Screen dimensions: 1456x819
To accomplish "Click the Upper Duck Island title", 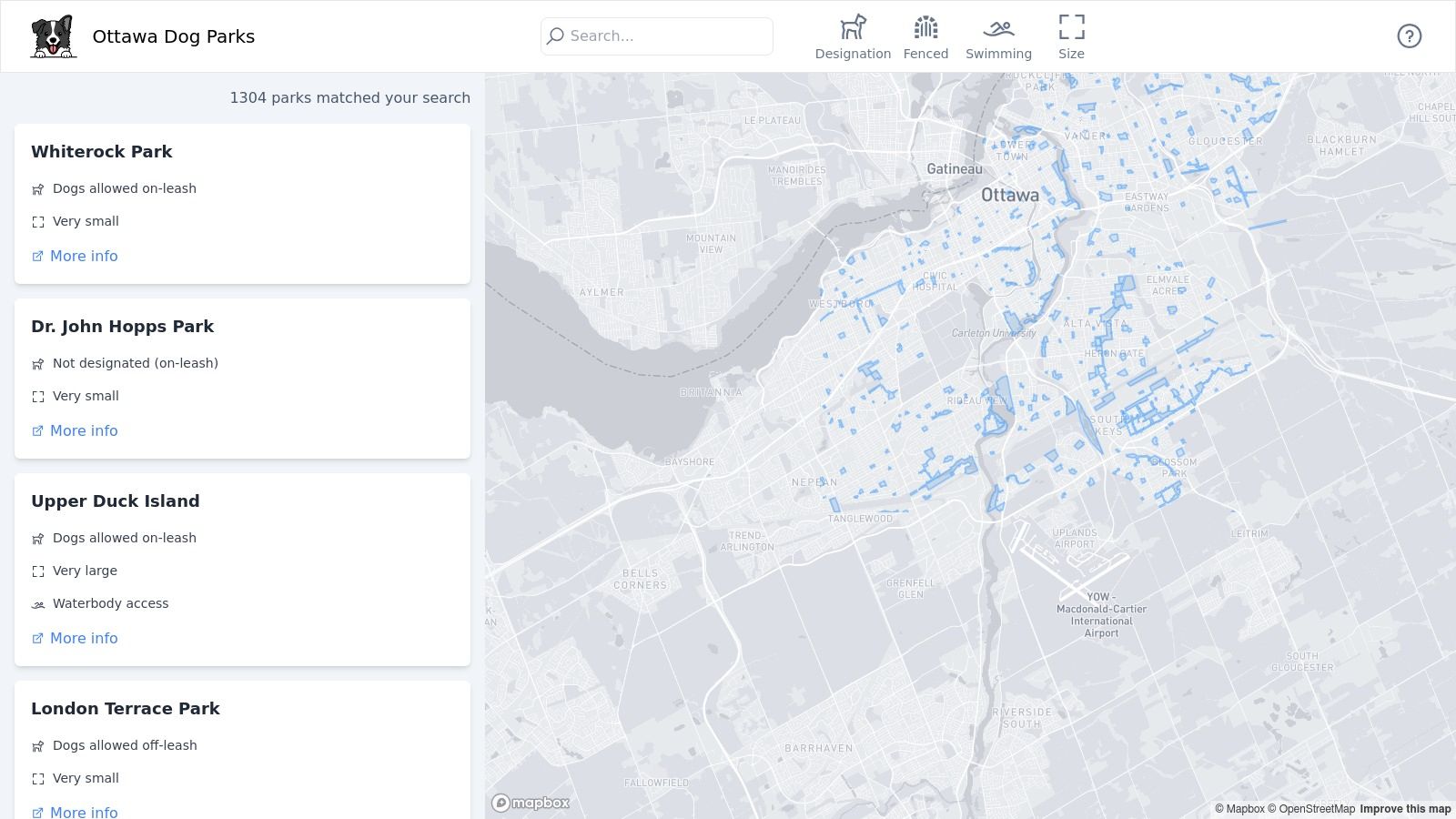I will pos(116,501).
